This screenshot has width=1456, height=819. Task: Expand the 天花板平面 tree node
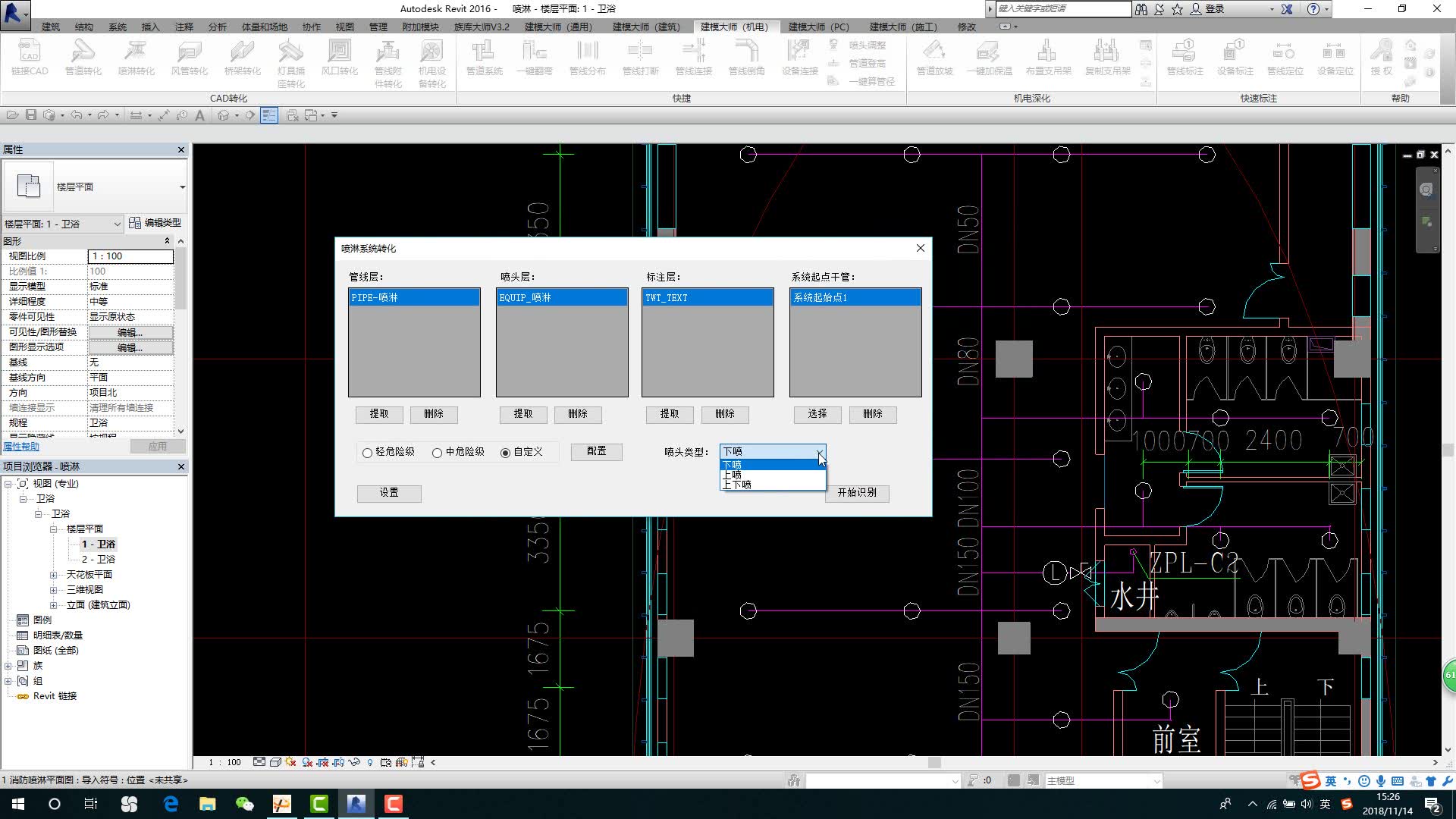[53, 575]
